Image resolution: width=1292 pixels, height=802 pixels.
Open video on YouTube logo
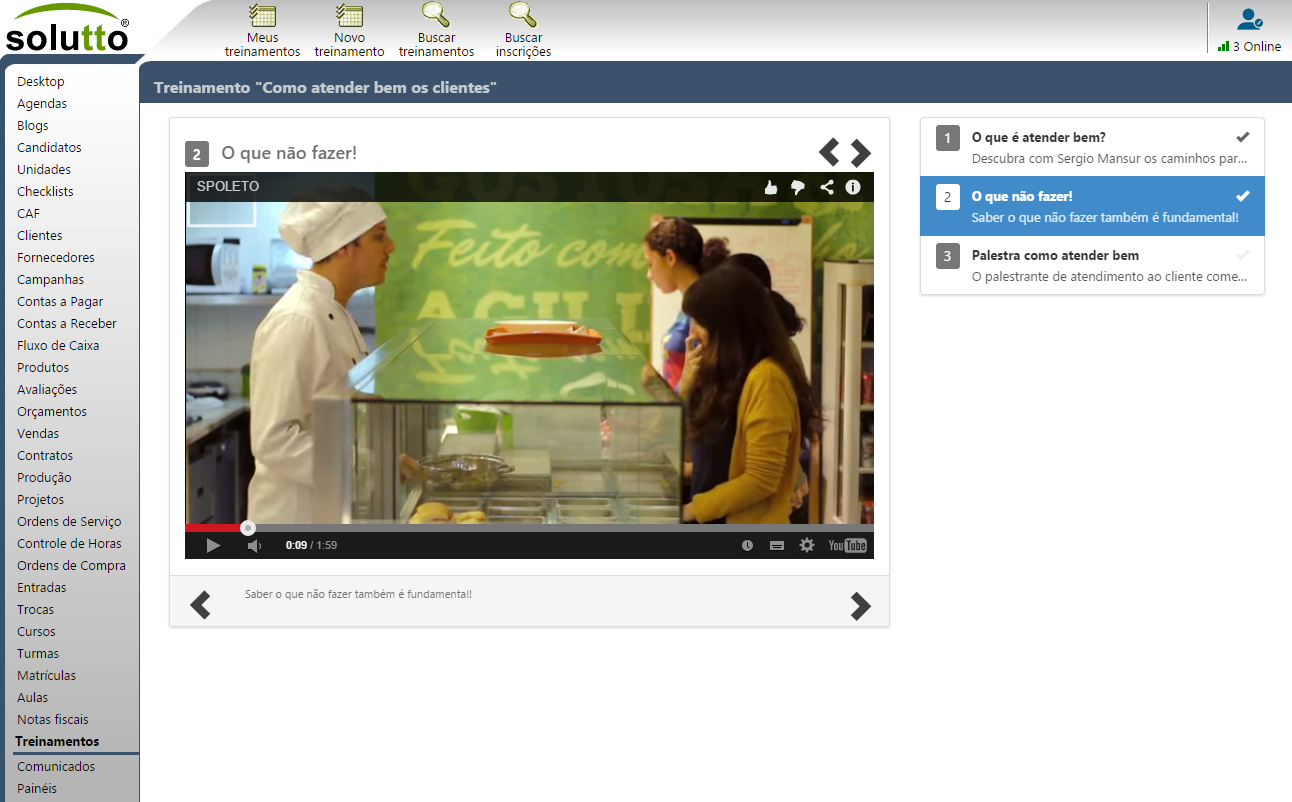click(x=848, y=545)
